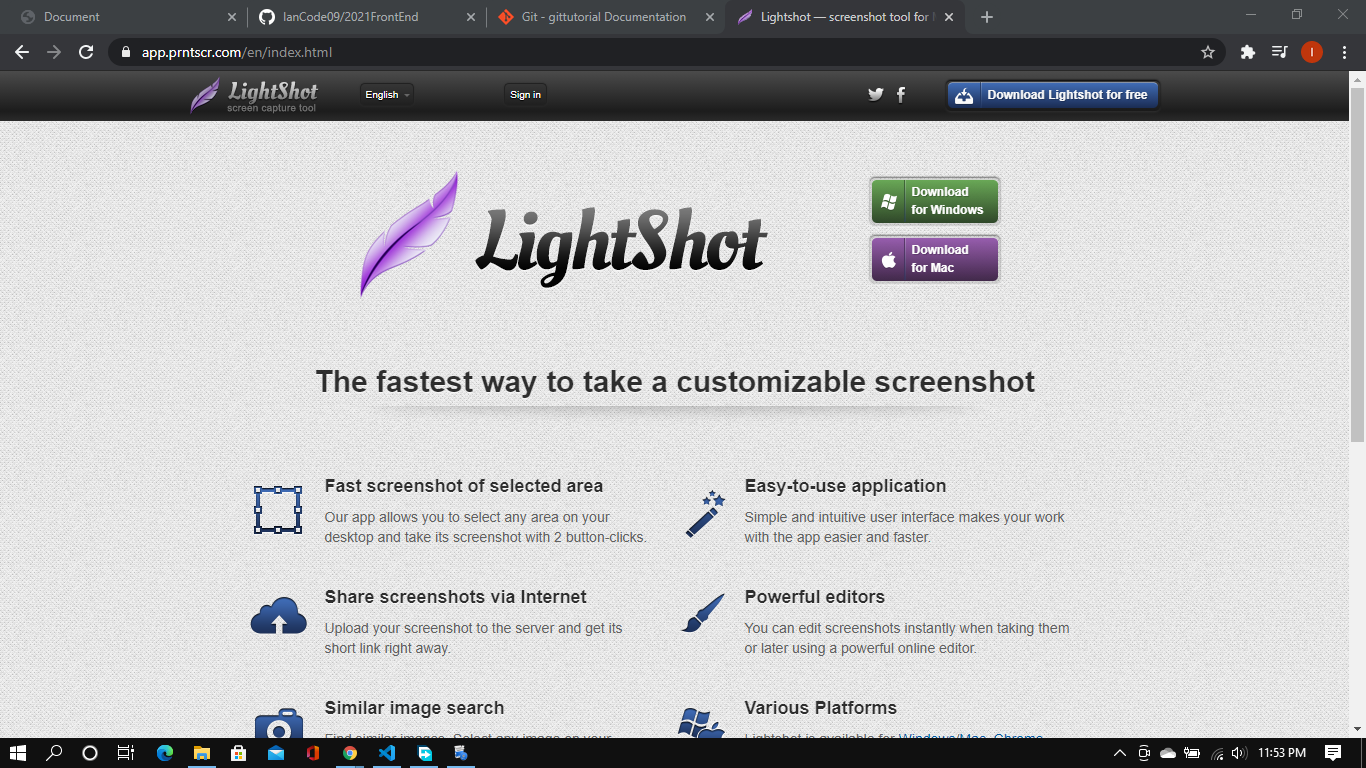Image resolution: width=1366 pixels, height=768 pixels.
Task: Switch to Google Chrome in the taskbar
Action: coord(350,753)
